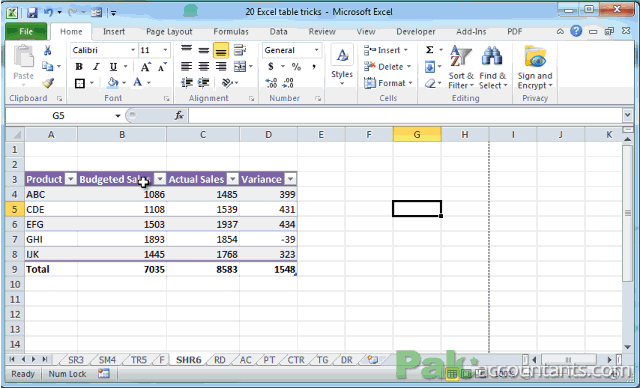
Task: Toggle bottom align button
Action: 221,50
